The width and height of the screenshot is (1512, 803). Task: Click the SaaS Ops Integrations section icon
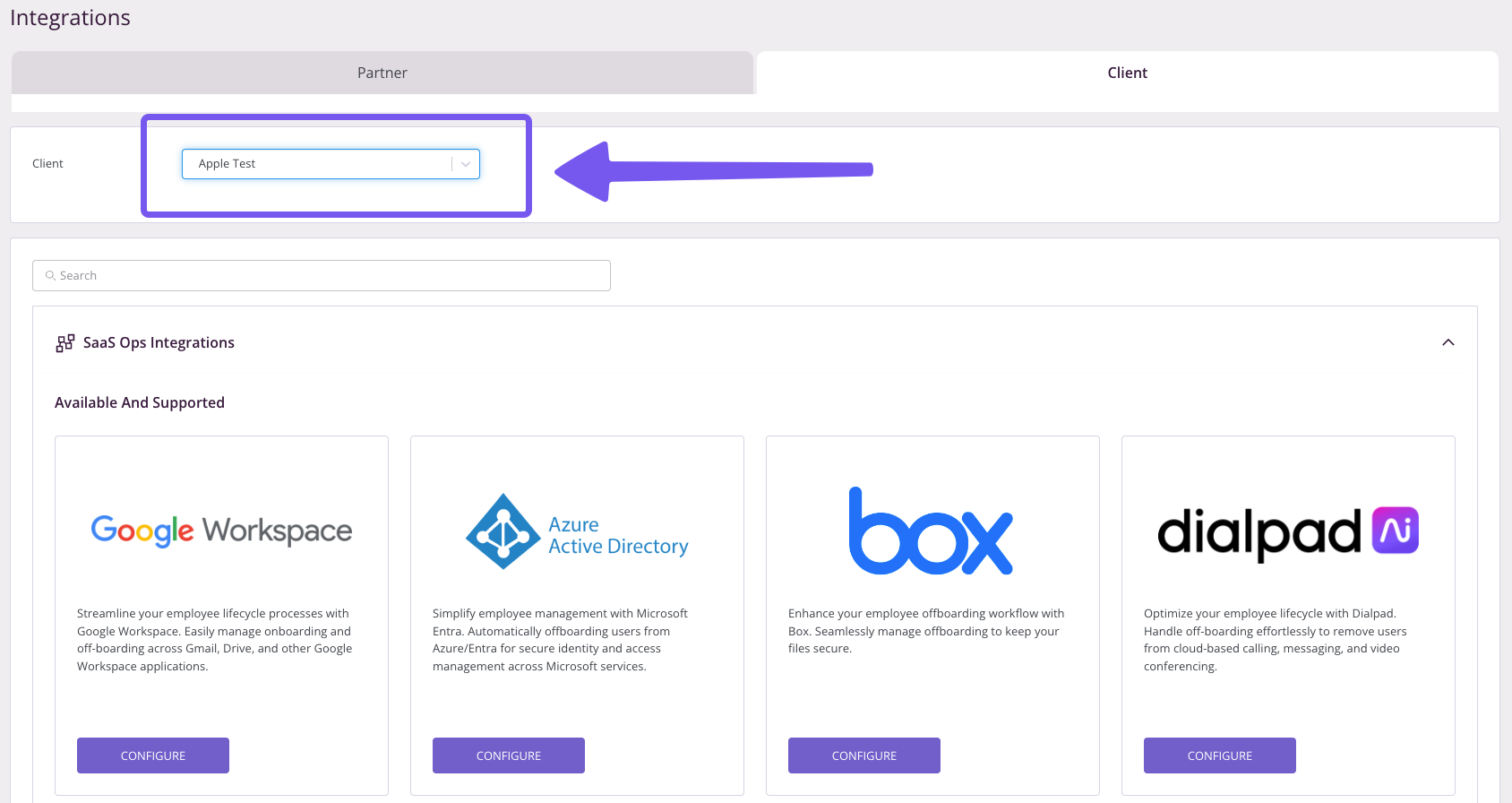65,343
